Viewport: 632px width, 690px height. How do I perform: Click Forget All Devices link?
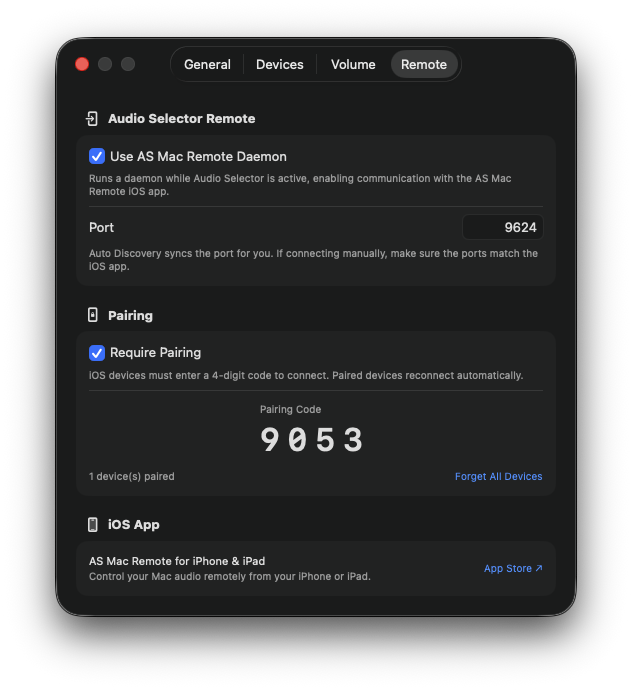pyautogui.click(x=498, y=477)
